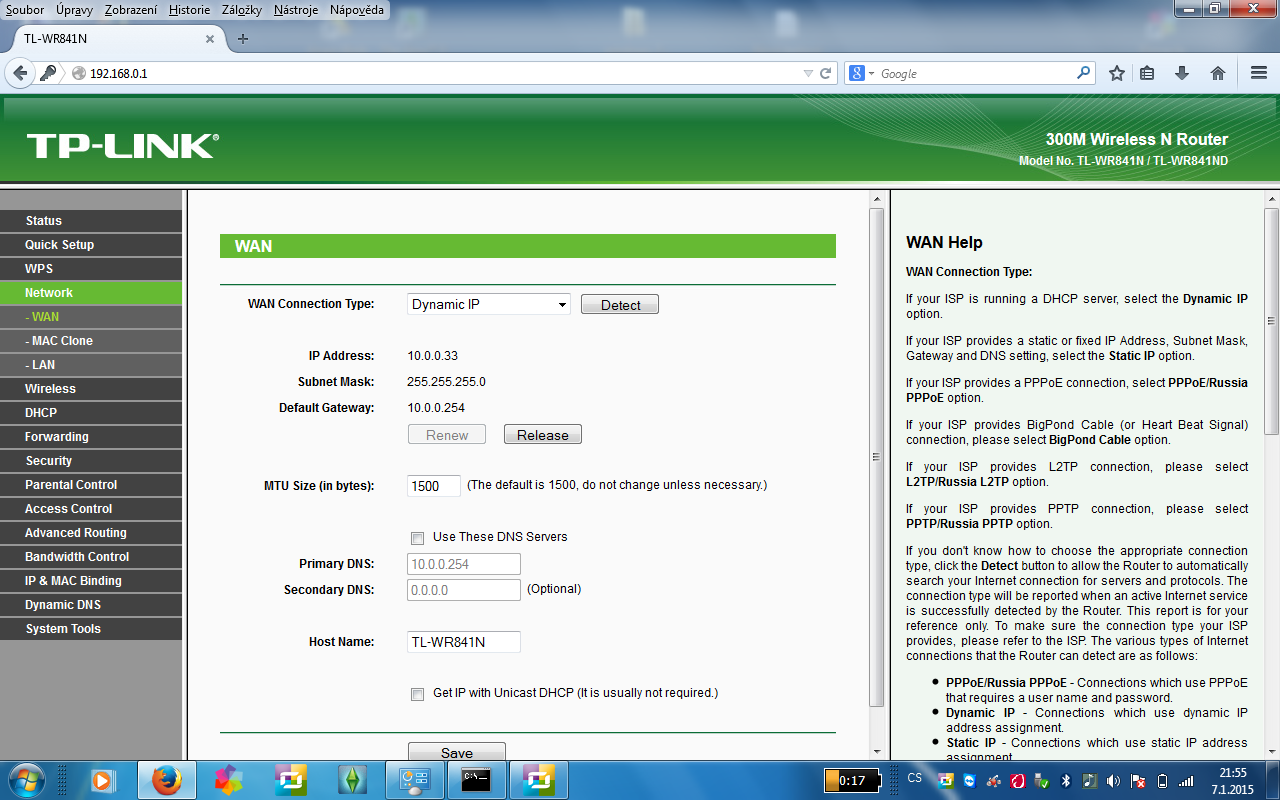This screenshot has width=1280, height=800.
Task: Switch to the Command Prompt taskbar window
Action: click(x=477, y=779)
